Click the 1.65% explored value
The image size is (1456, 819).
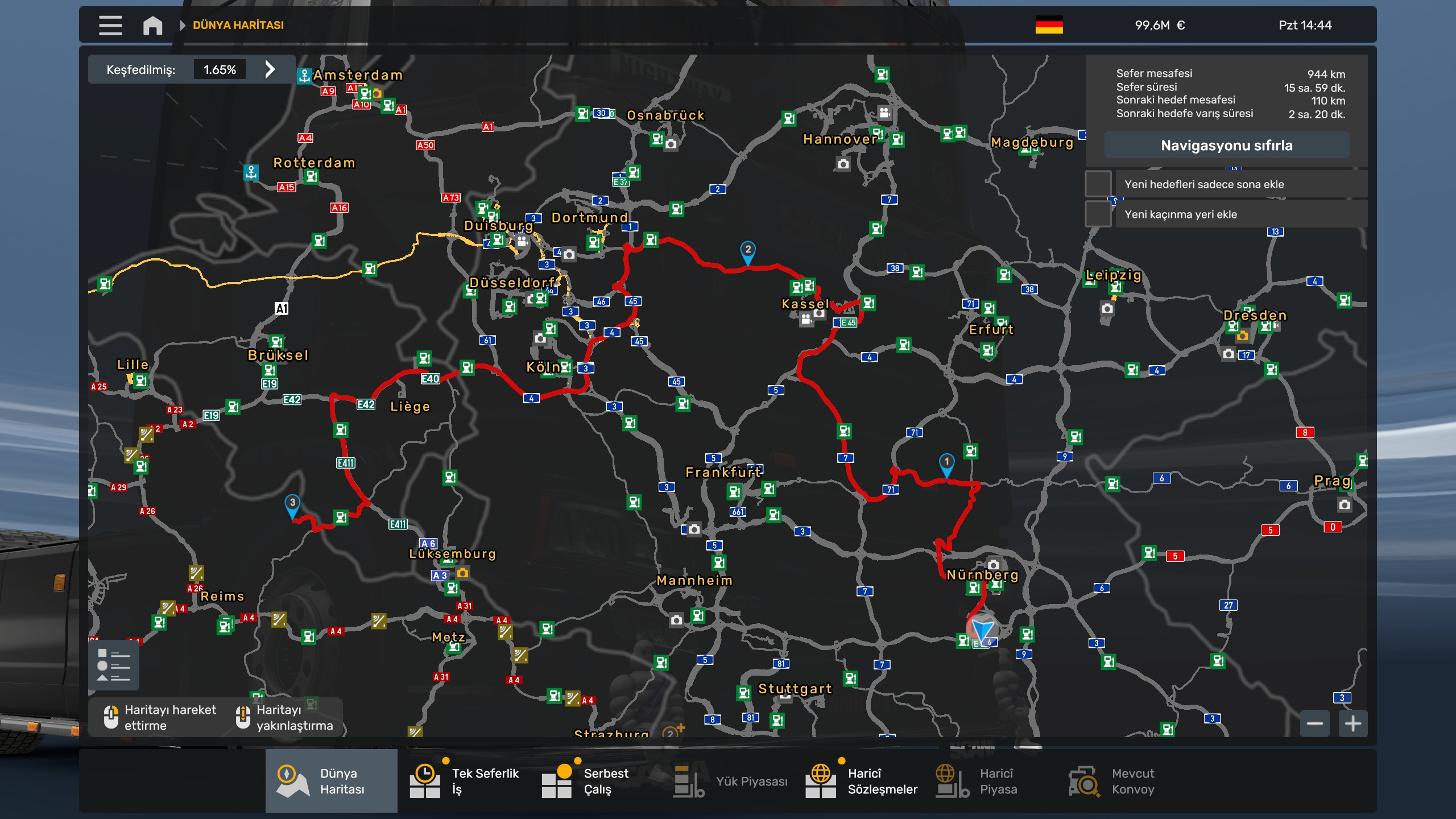pyautogui.click(x=220, y=69)
